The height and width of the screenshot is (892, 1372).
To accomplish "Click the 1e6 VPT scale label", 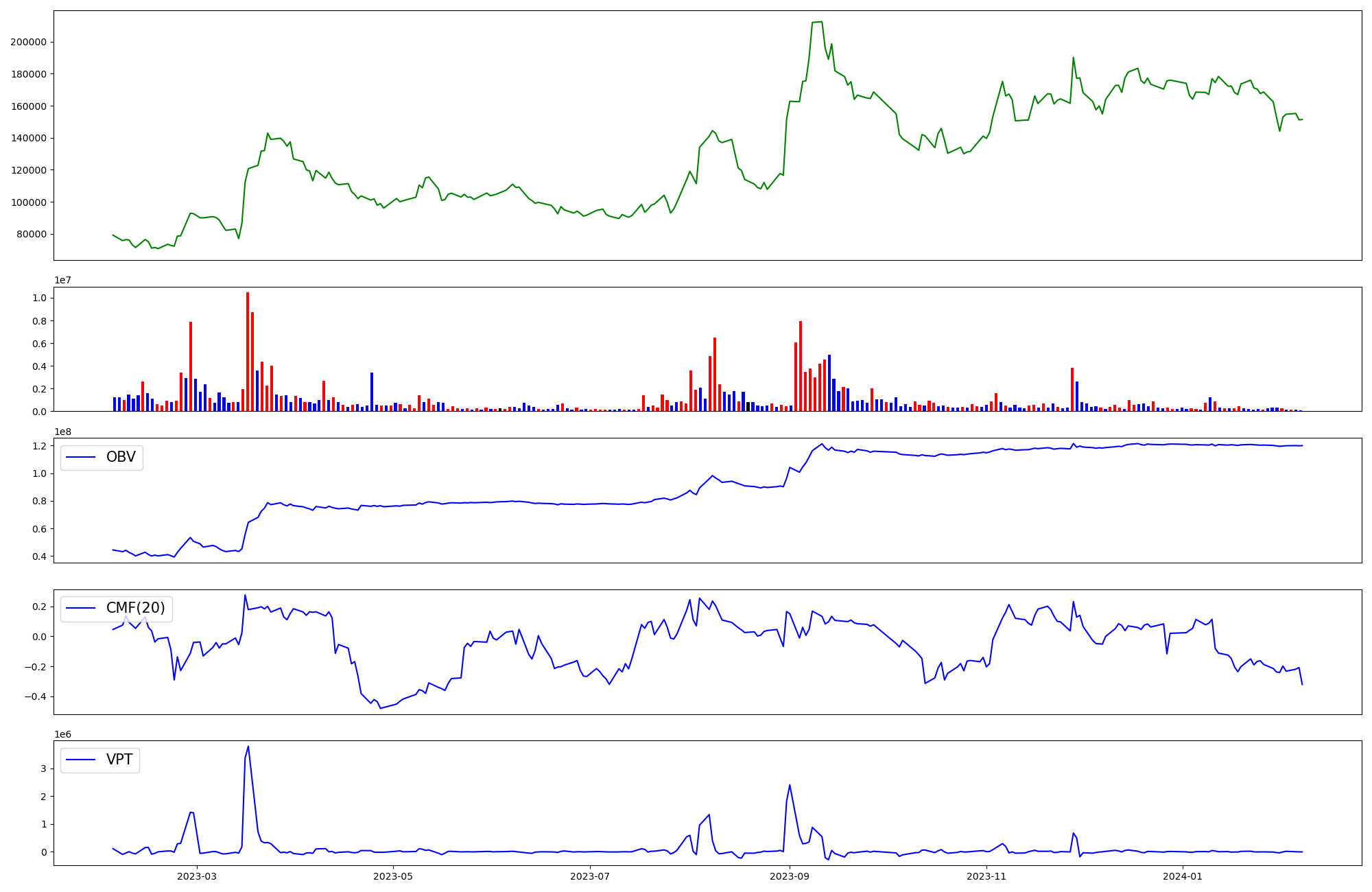I will (x=63, y=734).
